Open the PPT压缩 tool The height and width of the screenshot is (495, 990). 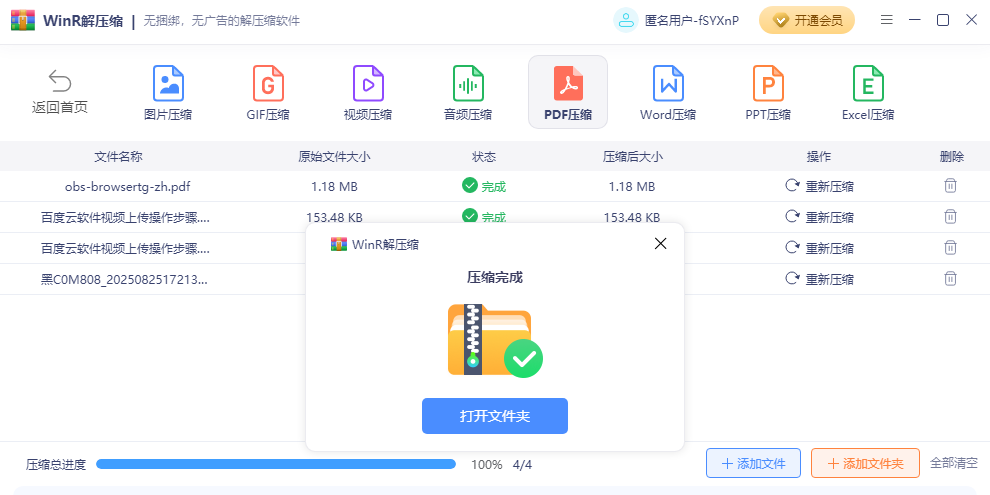pyautogui.click(x=768, y=92)
